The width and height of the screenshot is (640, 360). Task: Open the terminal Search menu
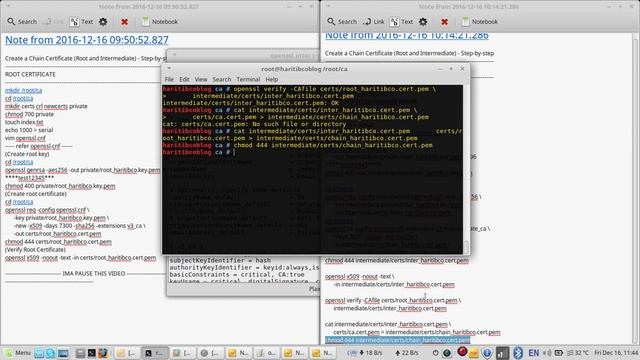click(x=222, y=79)
